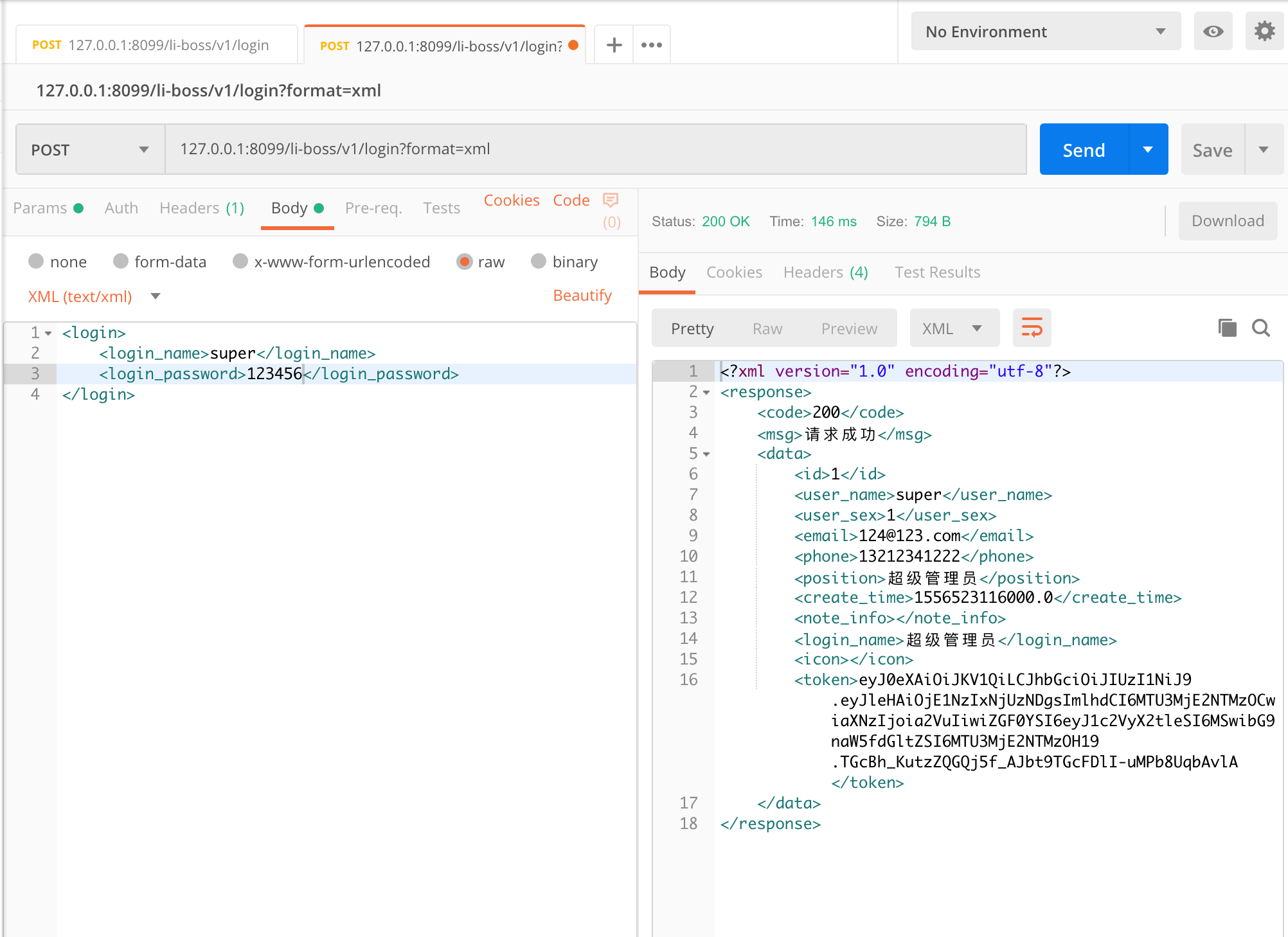The width and height of the screenshot is (1288, 937).
Task: Click the Beautify link
Action: point(582,296)
